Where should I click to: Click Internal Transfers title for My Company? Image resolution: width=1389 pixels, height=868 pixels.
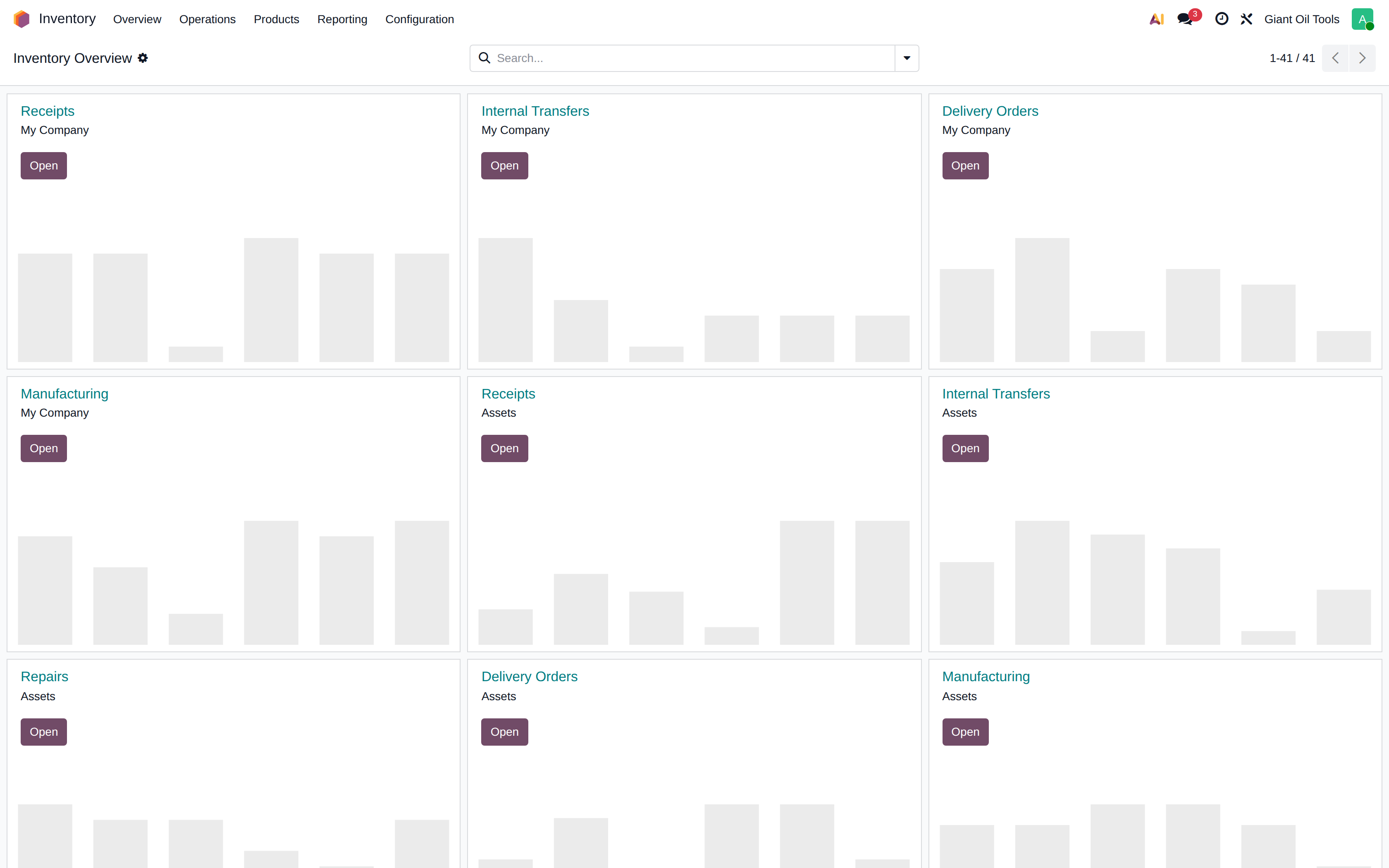535,111
